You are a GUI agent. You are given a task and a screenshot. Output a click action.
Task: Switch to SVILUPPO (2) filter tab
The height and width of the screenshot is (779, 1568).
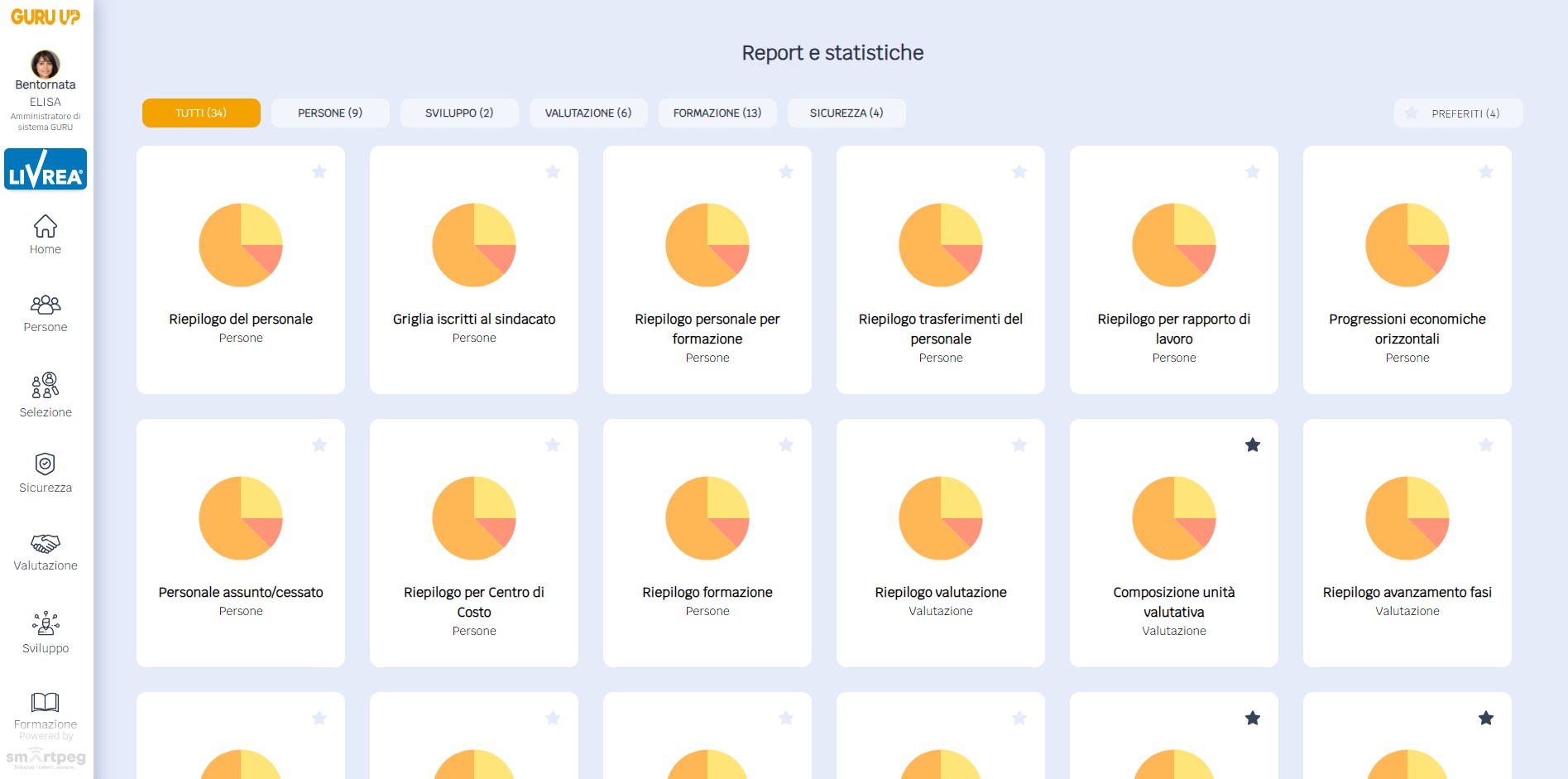point(459,113)
